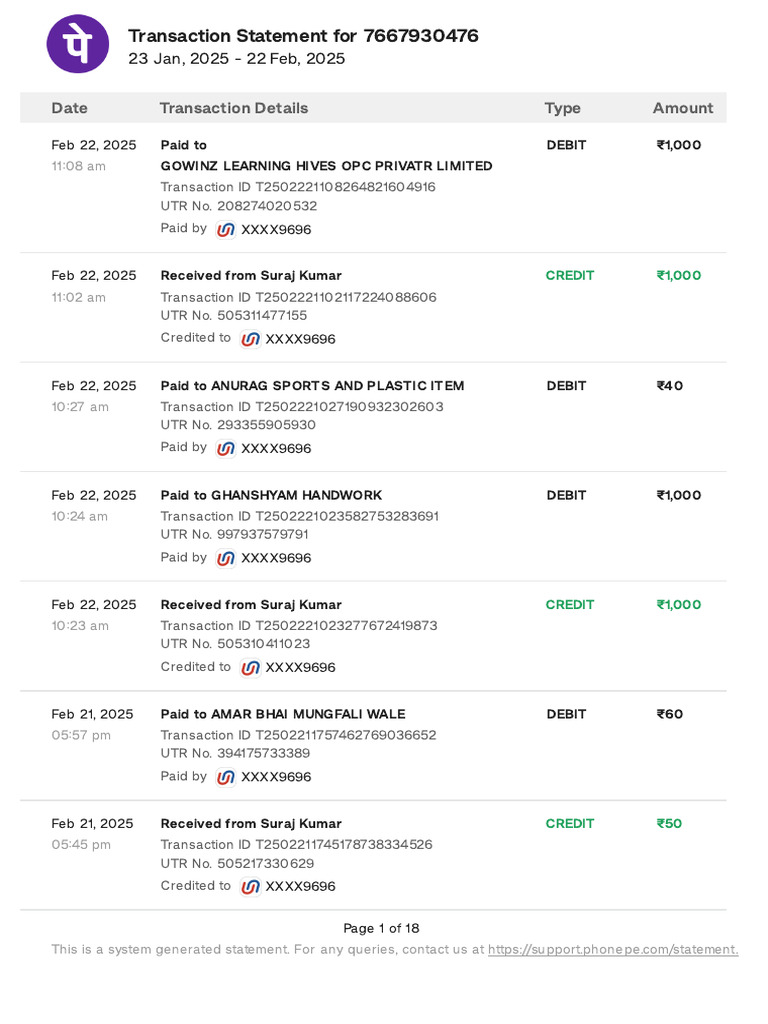Click bank icon in 11:02 am credit
The width and height of the screenshot is (768, 1024).
[250, 339]
